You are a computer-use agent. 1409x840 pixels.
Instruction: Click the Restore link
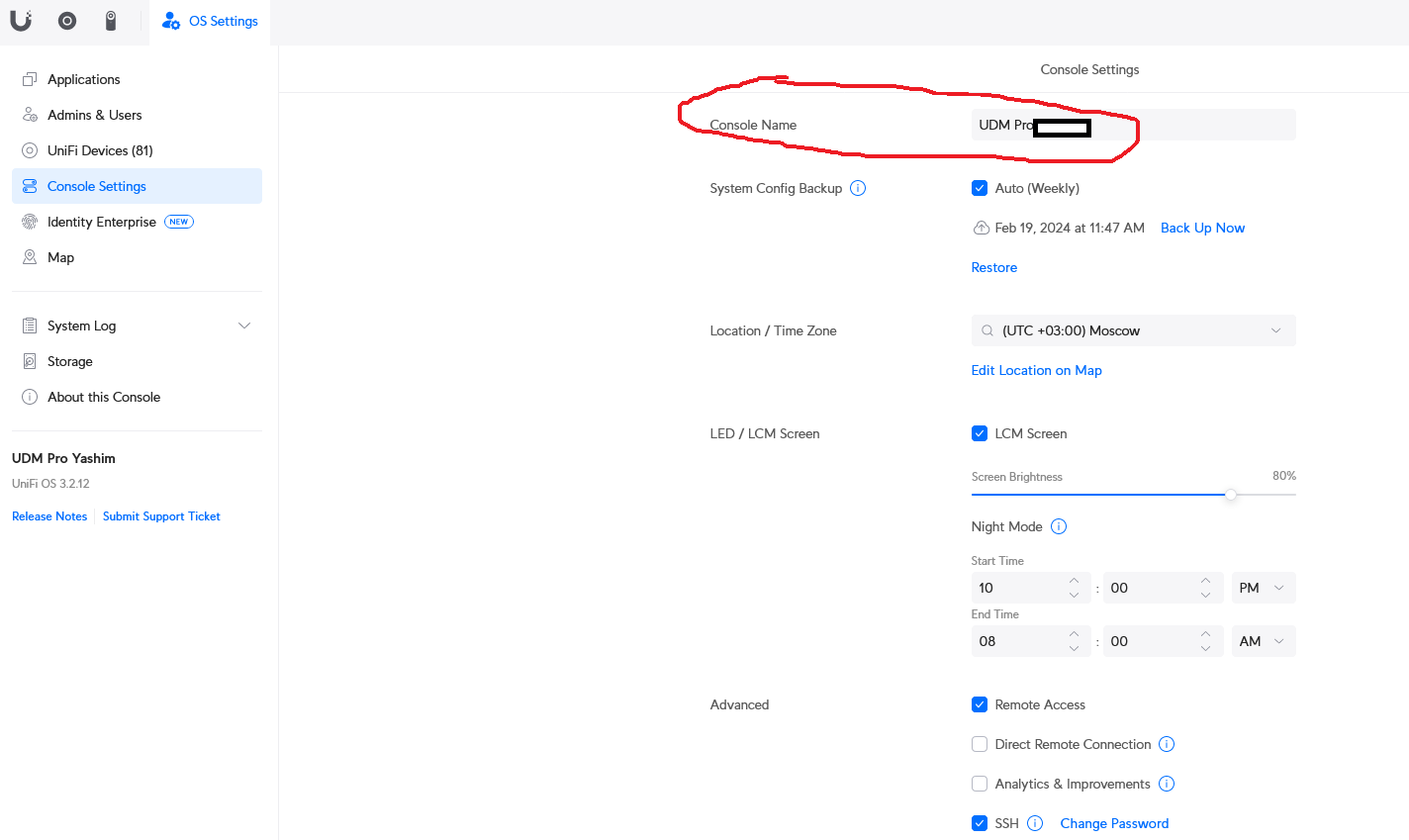click(x=994, y=267)
